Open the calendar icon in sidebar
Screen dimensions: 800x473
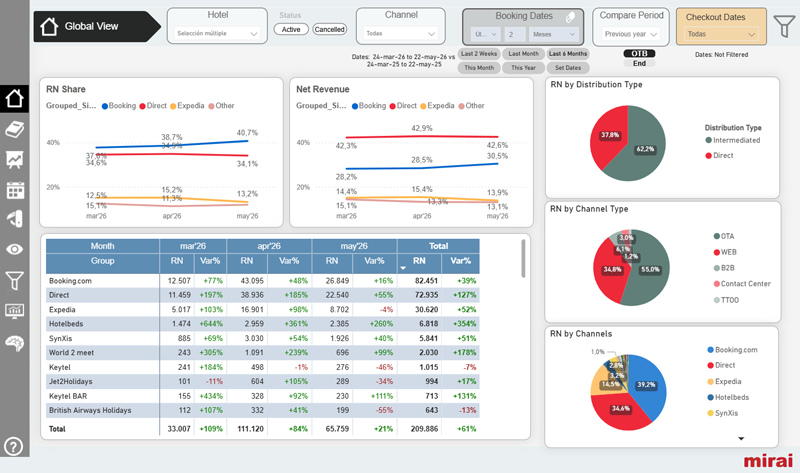(14, 190)
